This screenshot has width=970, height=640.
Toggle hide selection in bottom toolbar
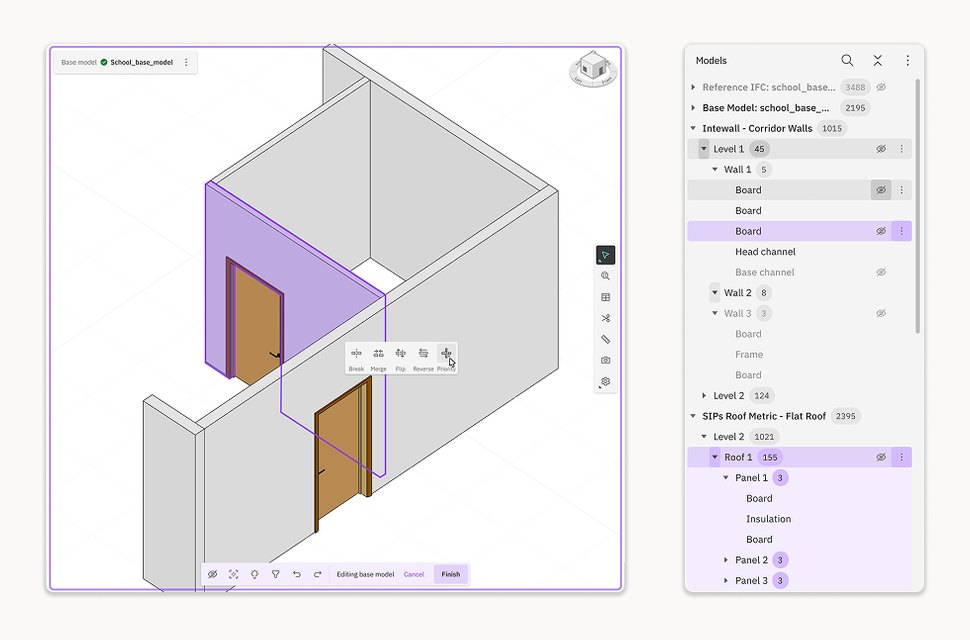pos(212,574)
